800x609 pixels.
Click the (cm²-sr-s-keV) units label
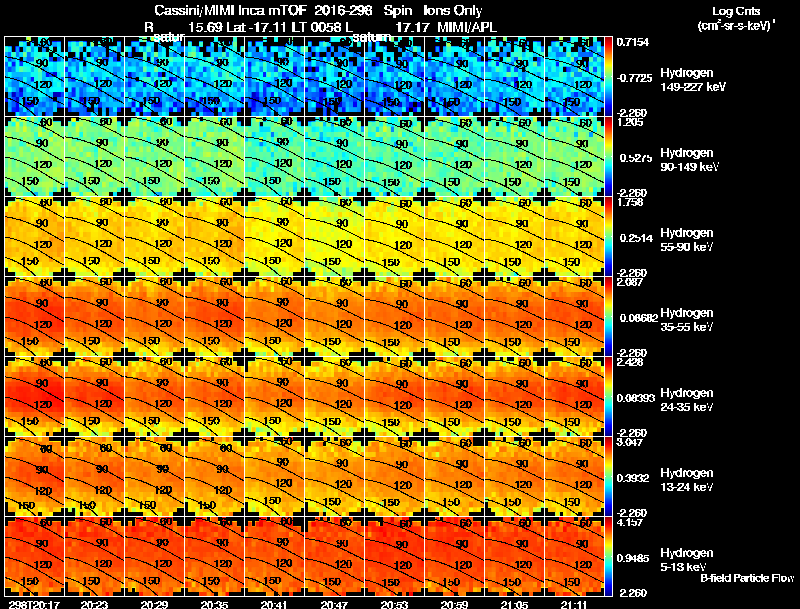click(x=737, y=26)
